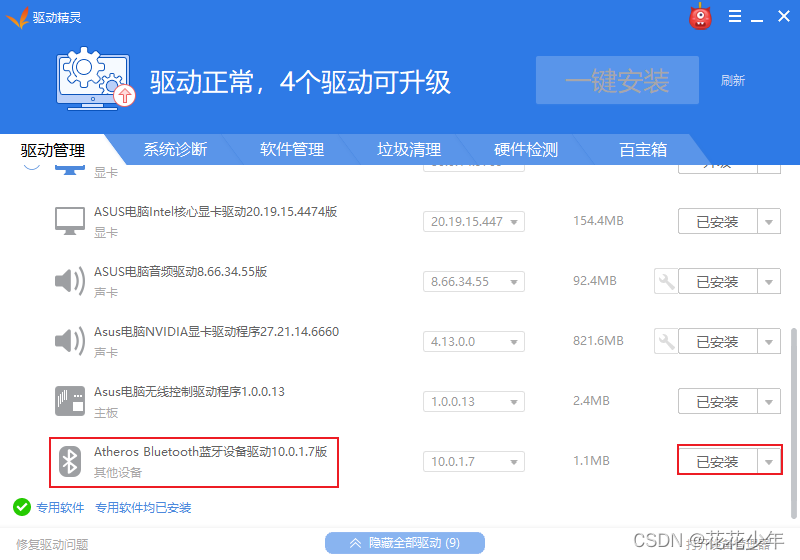This screenshot has width=800, height=560.
Task: Expand arrow next to 已安装 for Atheros Bluetooth driver
Action: click(769, 462)
